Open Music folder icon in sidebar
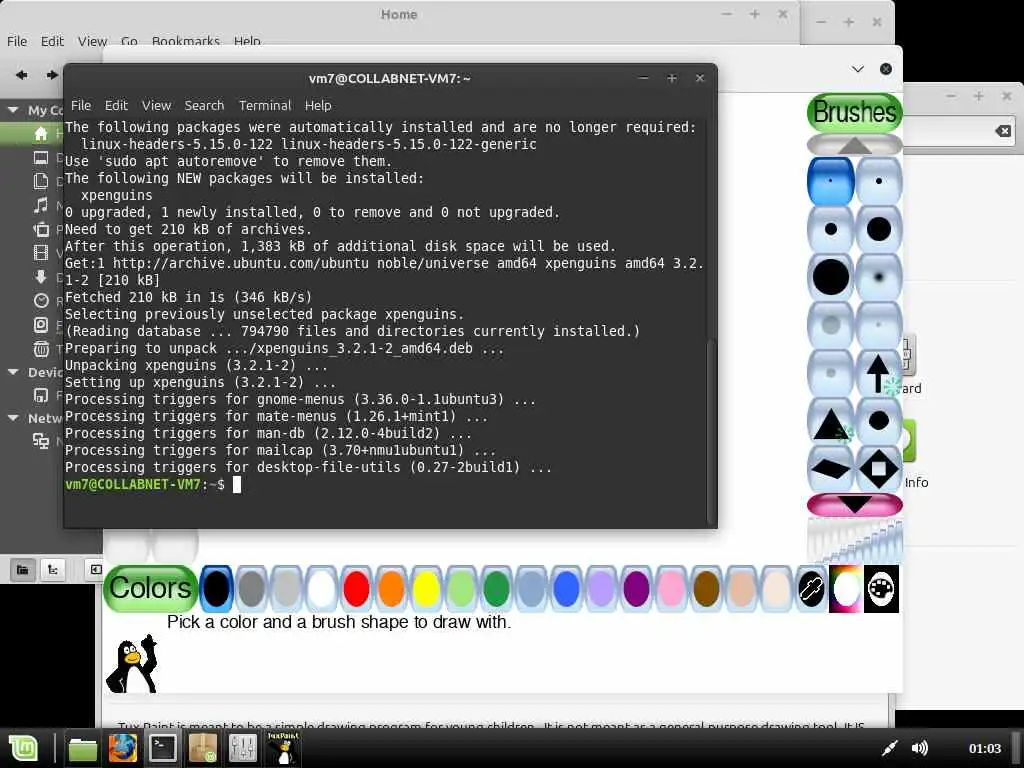1024x768 pixels. pyautogui.click(x=40, y=205)
